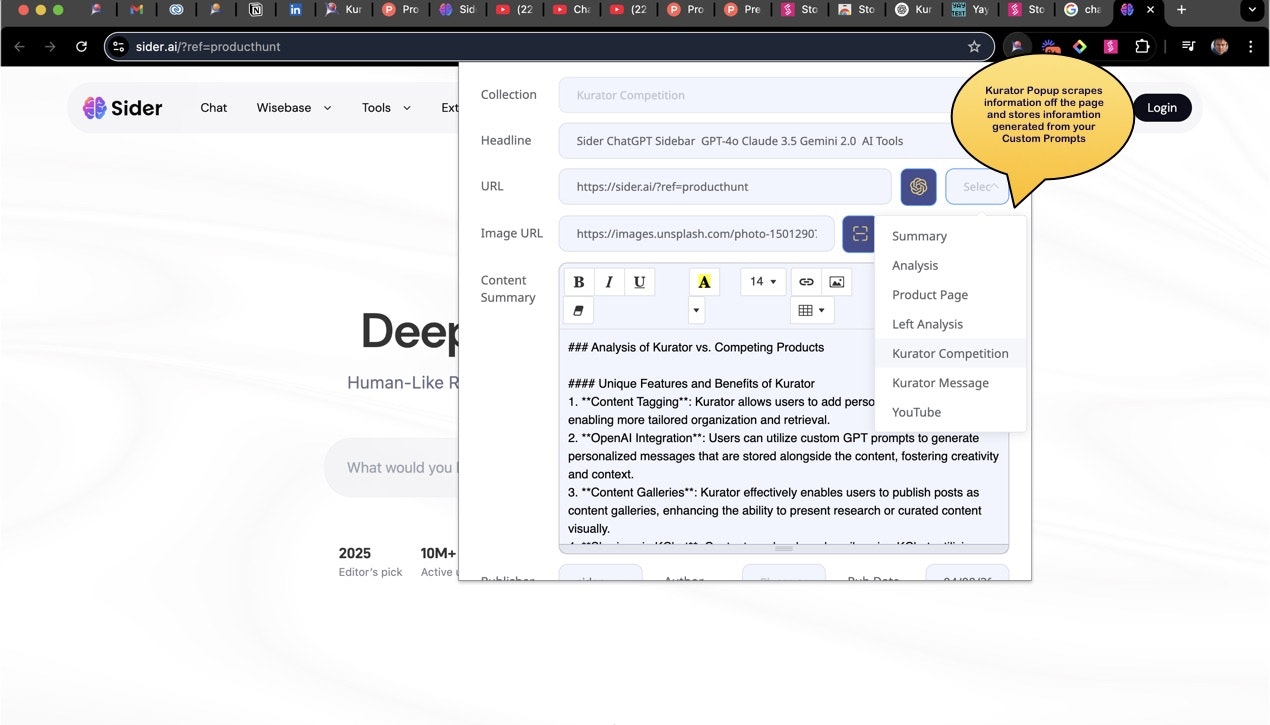This screenshot has width=1270, height=725.
Task: Choose Analysis from the prompt list
Action: point(950,265)
